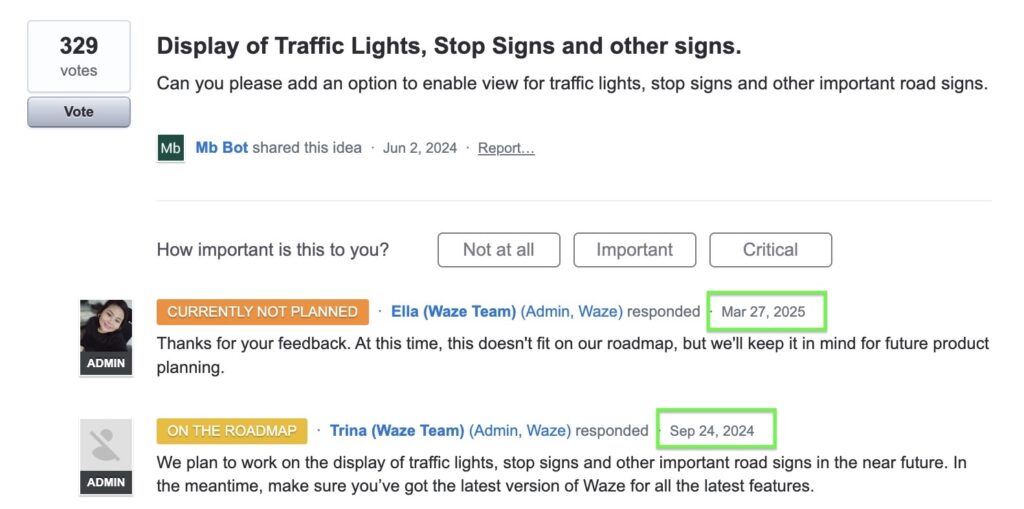
Task: Open Ella (Waze Team) profile link
Action: (x=453, y=312)
